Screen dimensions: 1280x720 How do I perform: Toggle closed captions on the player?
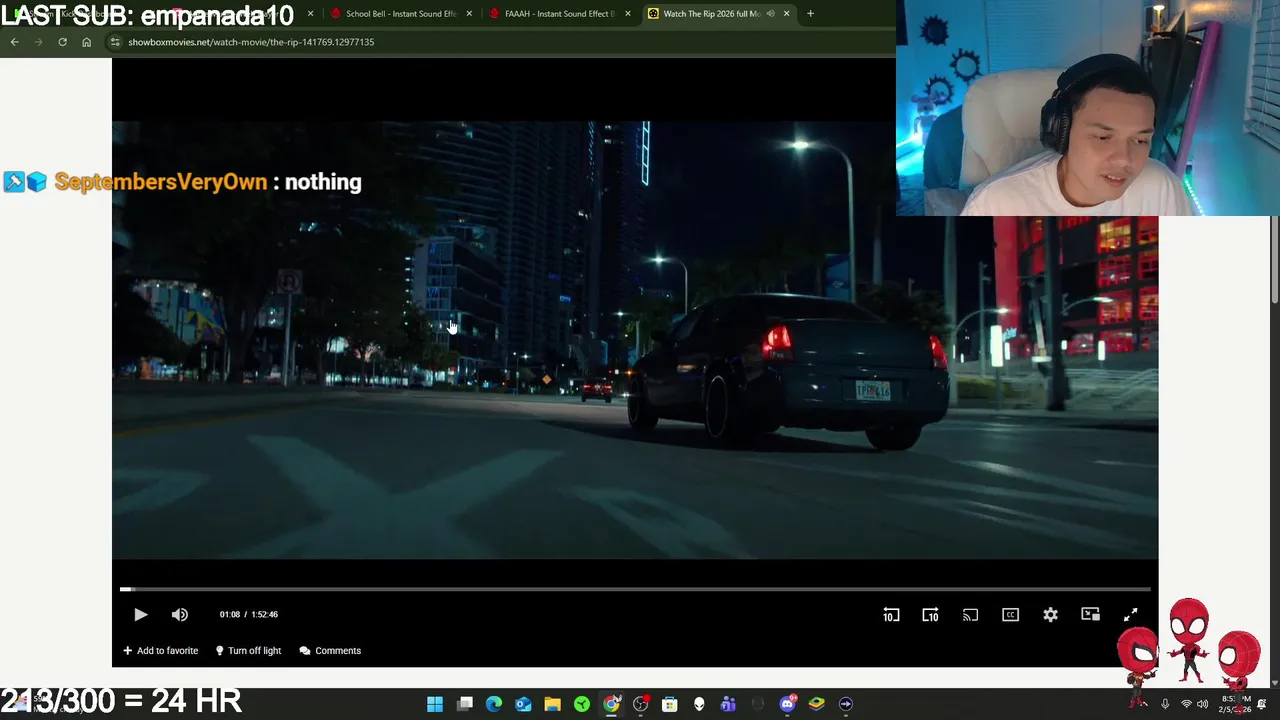tap(1010, 615)
